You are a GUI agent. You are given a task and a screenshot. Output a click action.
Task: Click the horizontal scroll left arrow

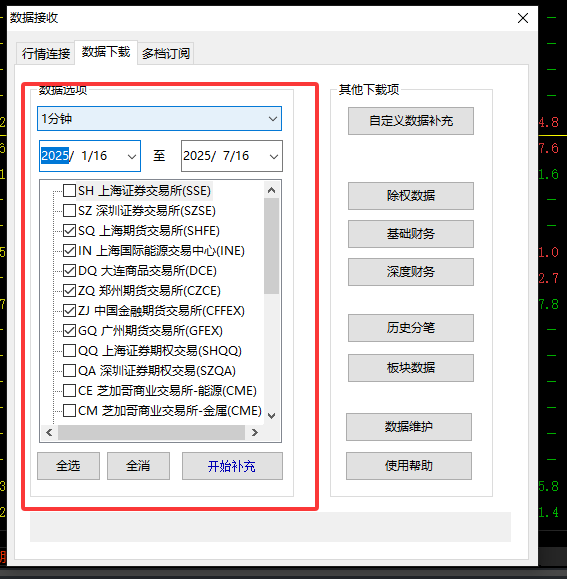click(49, 432)
